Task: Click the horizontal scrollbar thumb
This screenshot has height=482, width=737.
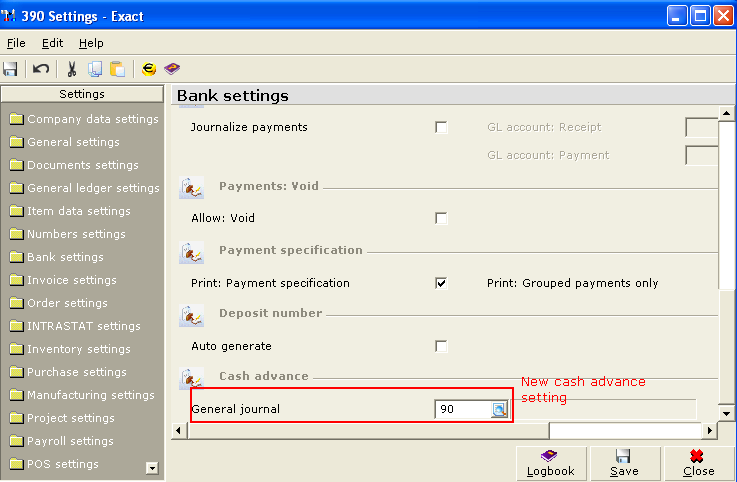Action: point(368,430)
